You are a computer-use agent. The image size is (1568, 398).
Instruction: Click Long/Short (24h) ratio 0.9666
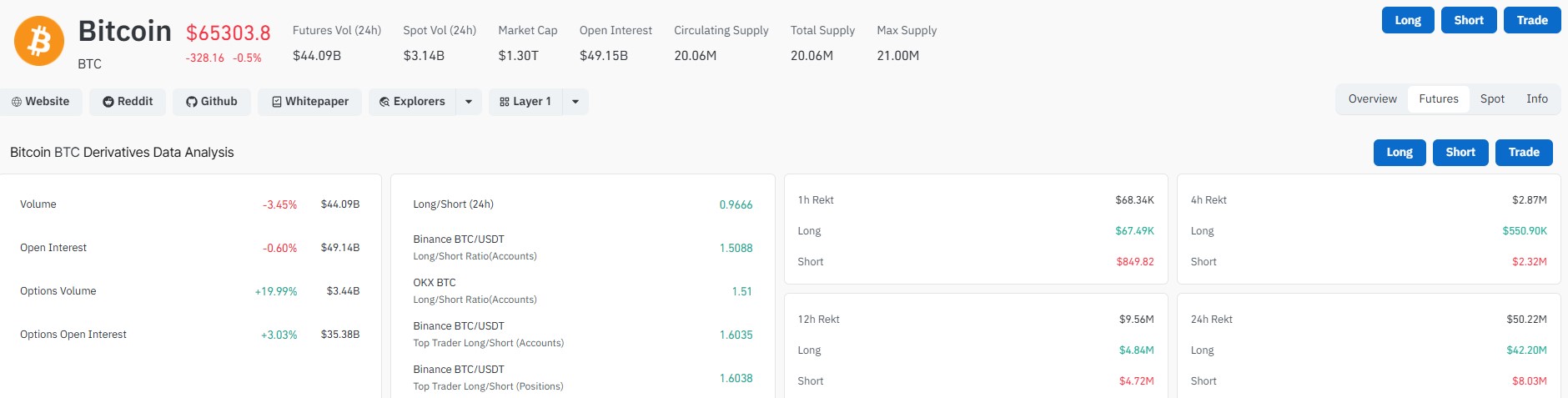[x=736, y=204]
